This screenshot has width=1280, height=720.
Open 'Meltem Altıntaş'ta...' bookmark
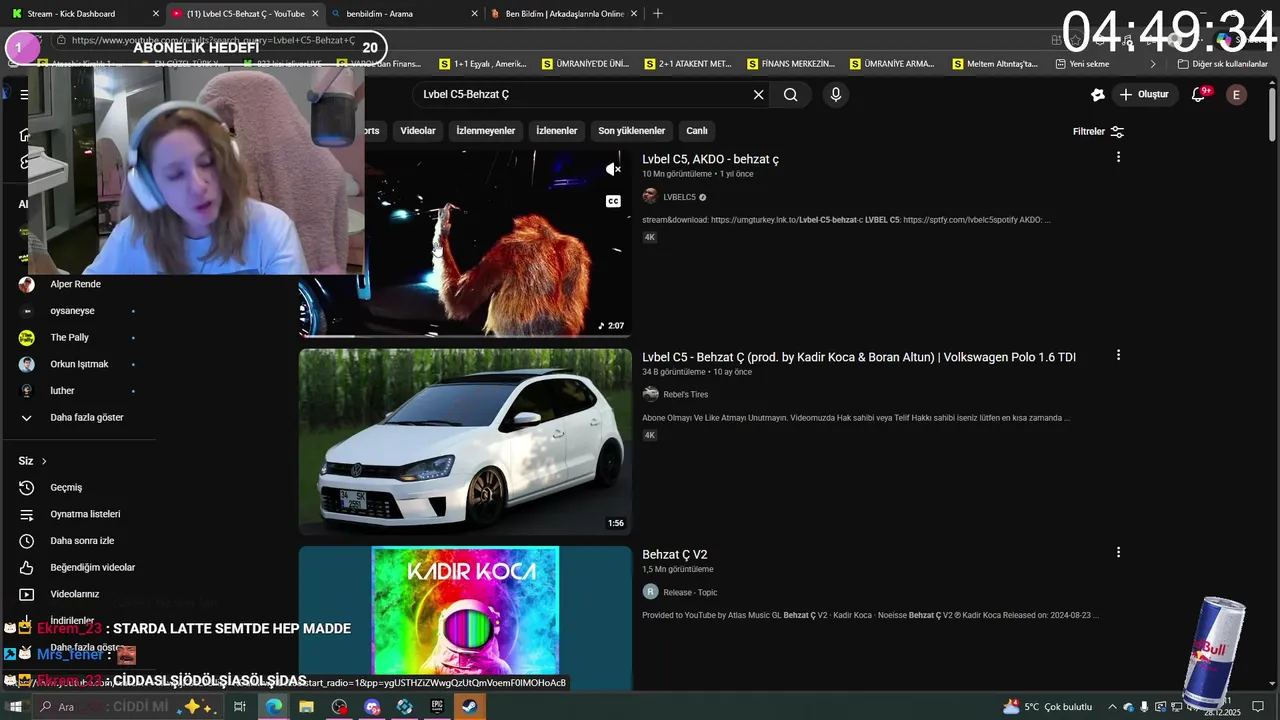pyautogui.click(x=996, y=64)
